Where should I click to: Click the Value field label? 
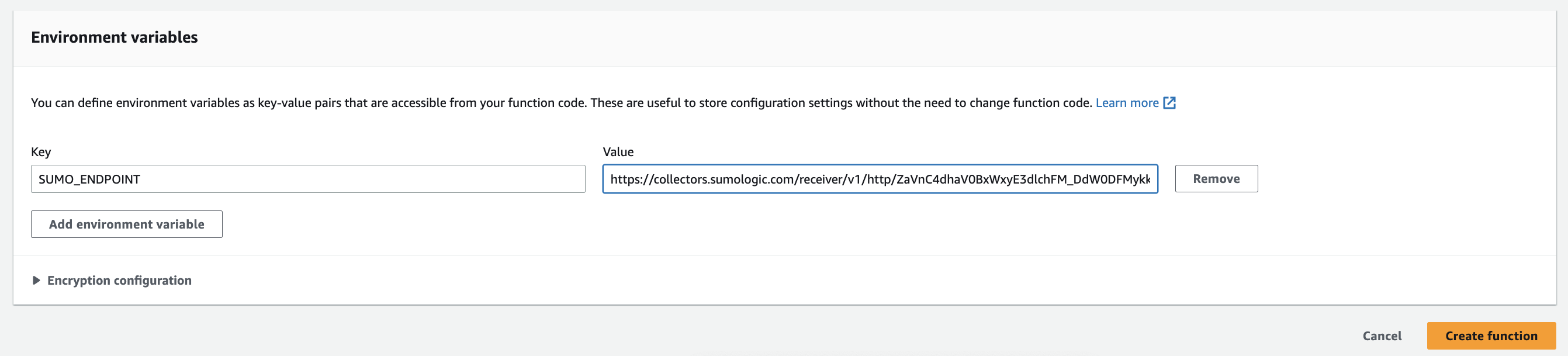point(618,152)
